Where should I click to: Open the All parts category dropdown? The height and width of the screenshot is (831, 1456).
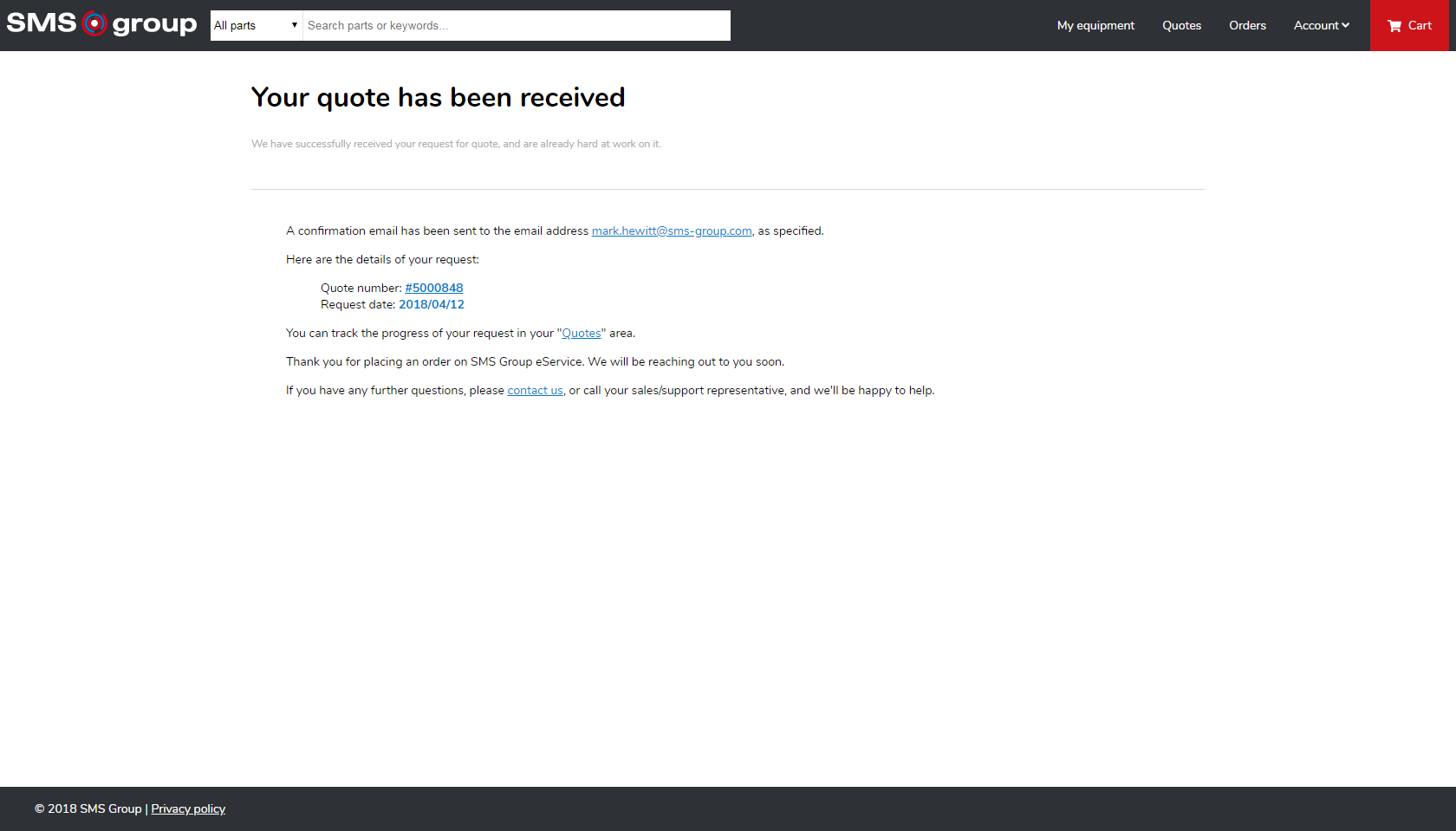(256, 25)
